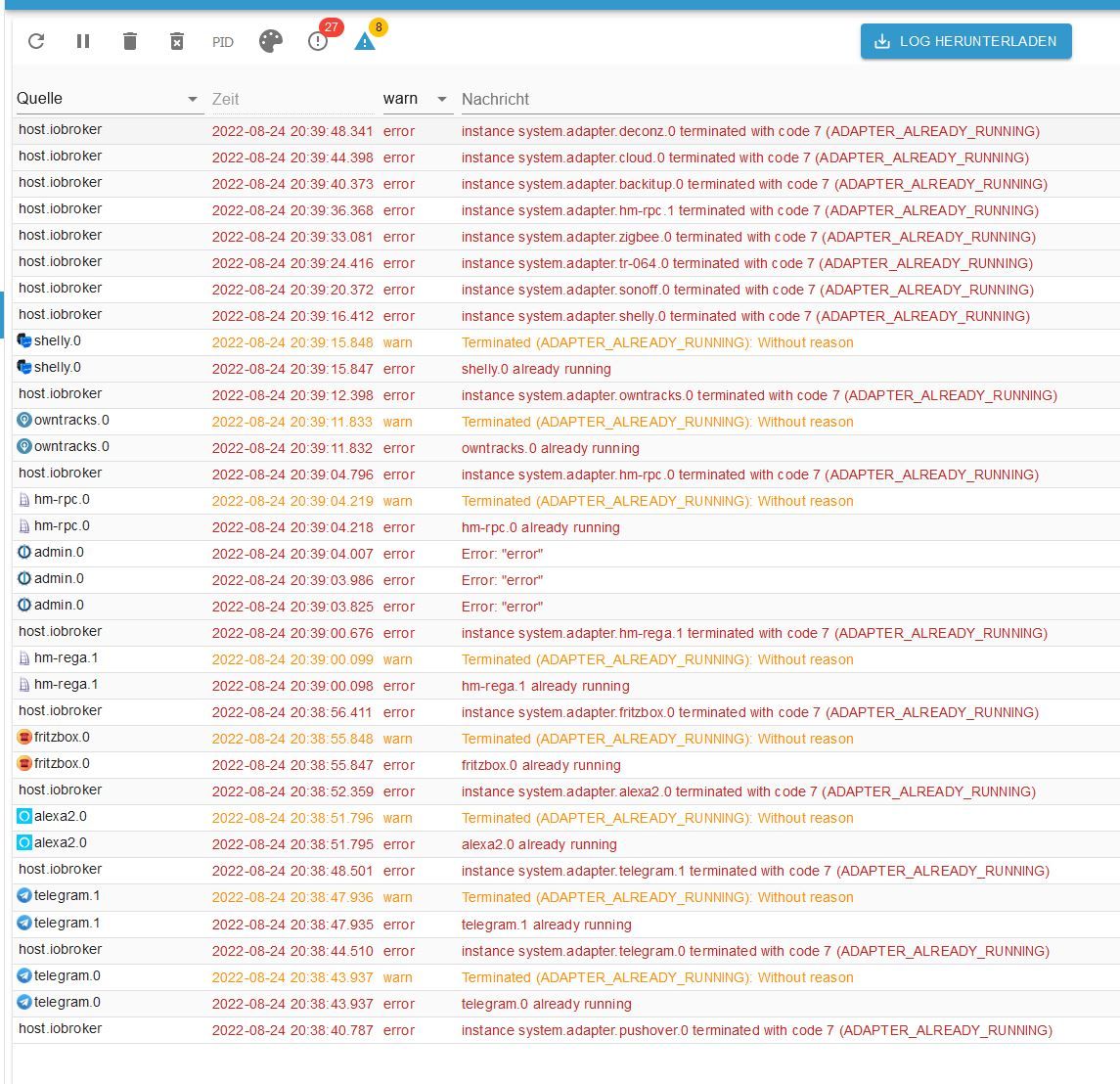
Task: Click hm-rpc.0 icon in 'already running' row
Action: tap(24, 526)
